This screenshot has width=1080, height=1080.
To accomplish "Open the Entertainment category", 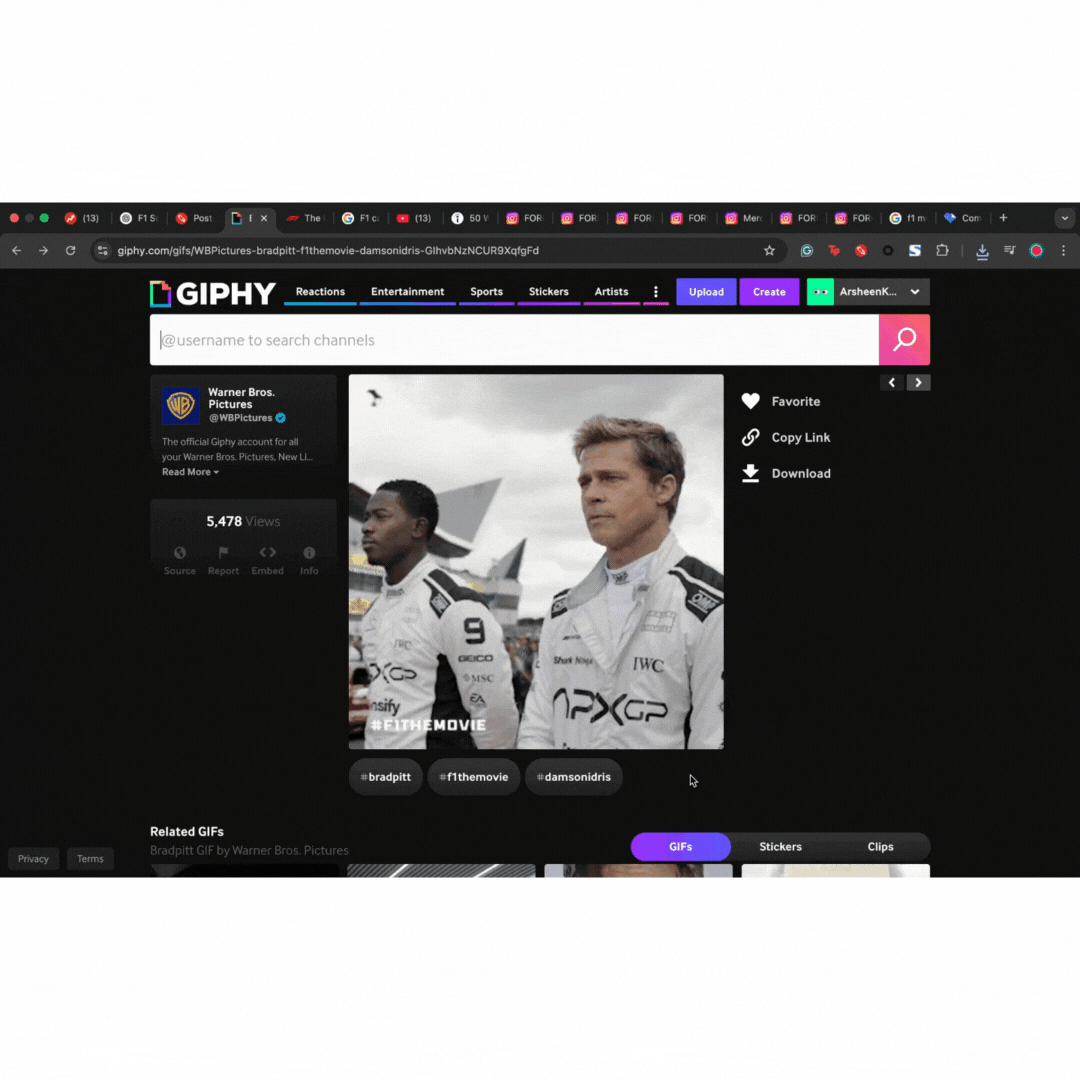I will coord(407,291).
